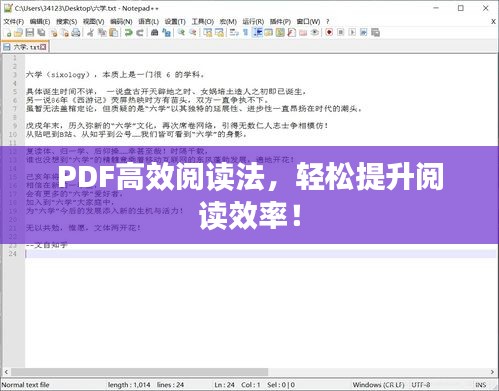Open the 视图(V) menu
The height and width of the screenshot is (391, 499).
[x=94, y=22]
